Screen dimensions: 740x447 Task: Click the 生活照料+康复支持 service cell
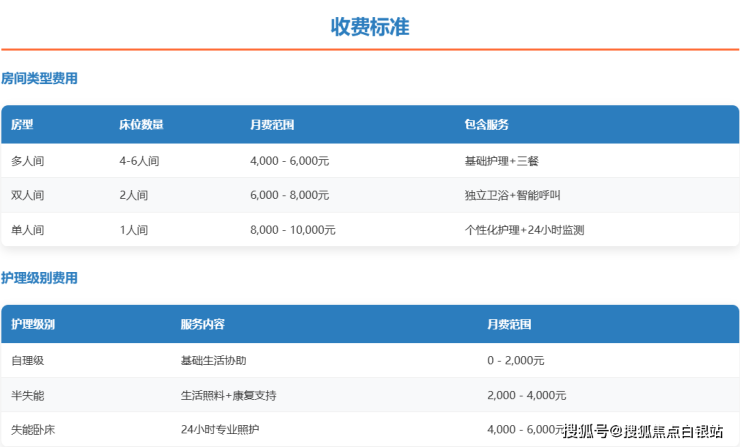(x=227, y=395)
